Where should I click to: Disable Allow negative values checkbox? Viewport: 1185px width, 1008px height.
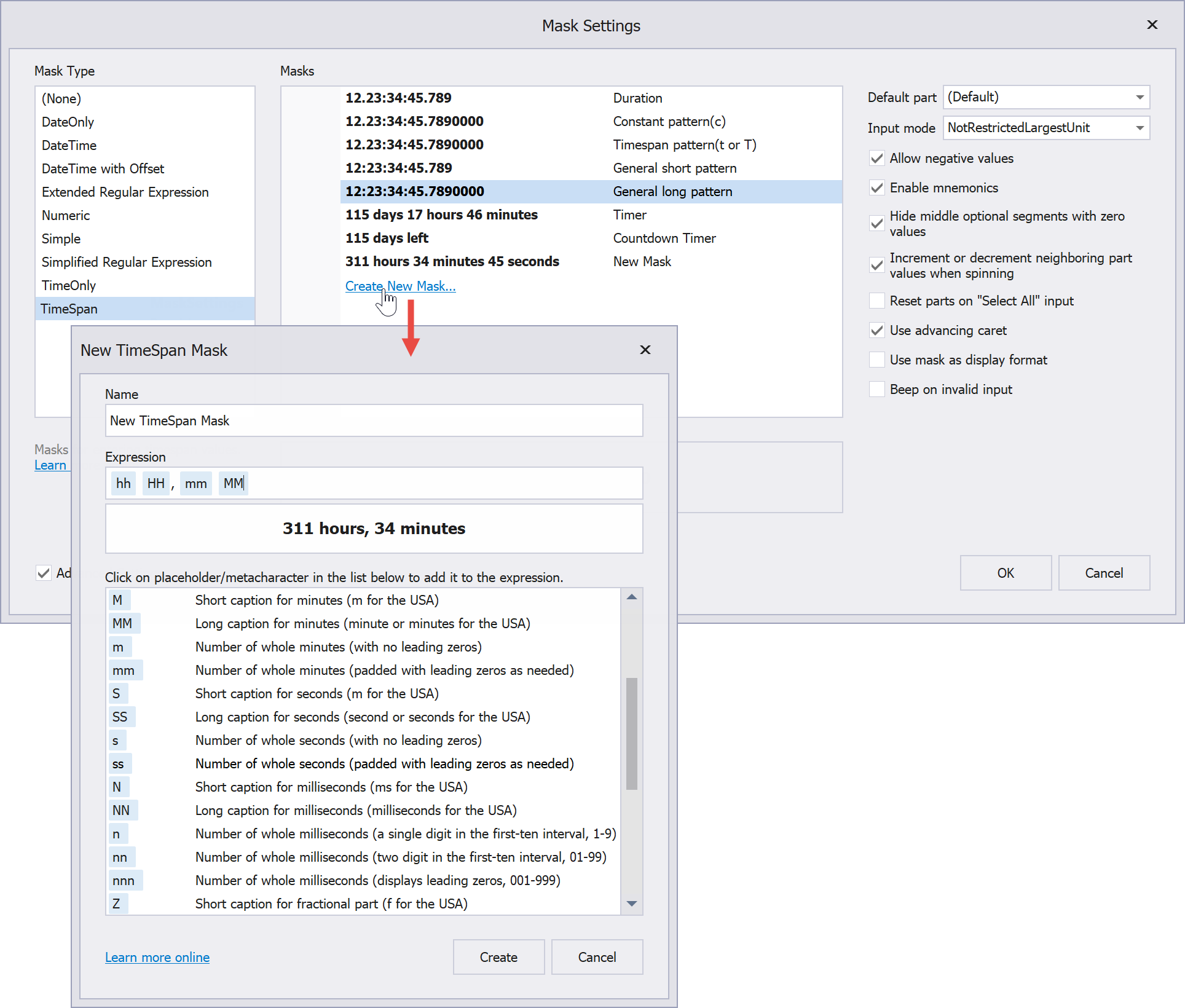pyautogui.click(x=877, y=159)
